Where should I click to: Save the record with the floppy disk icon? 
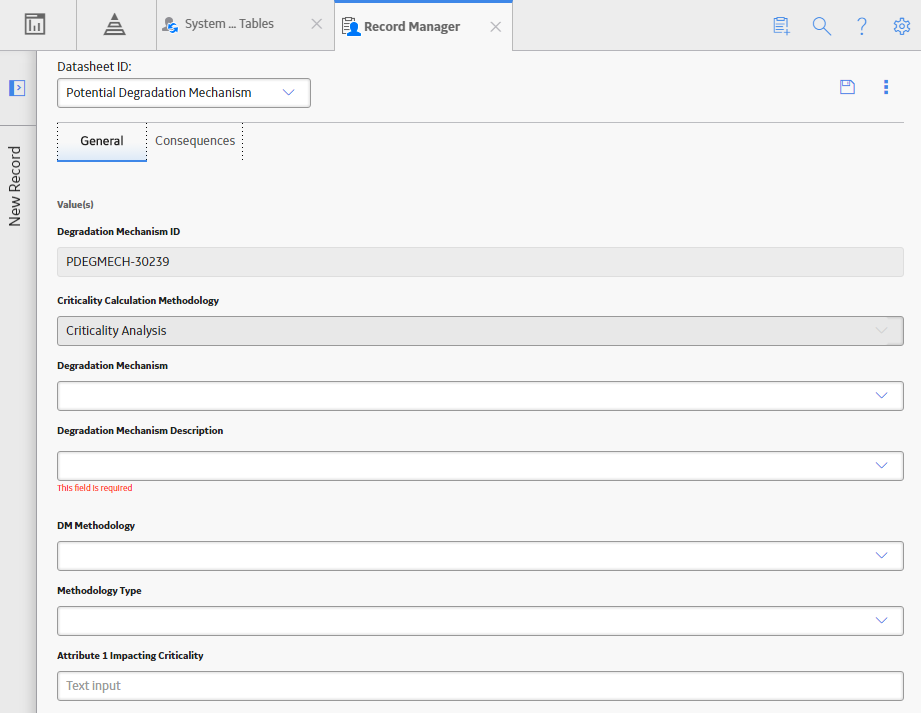pos(847,87)
